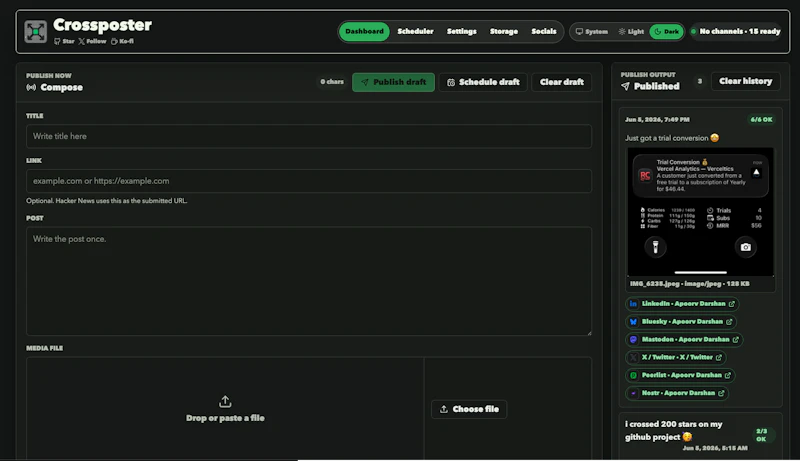
Task: Open the Scheduler tab
Action: (415, 32)
